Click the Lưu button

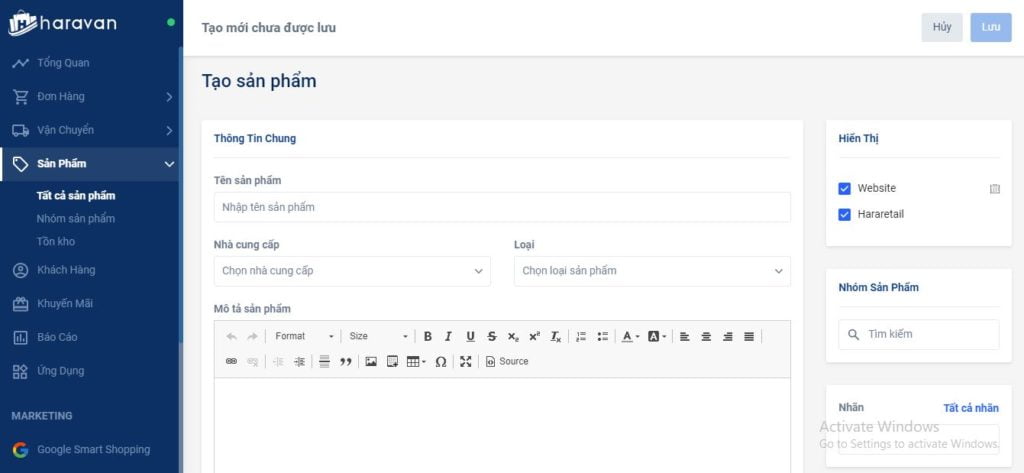tap(990, 27)
